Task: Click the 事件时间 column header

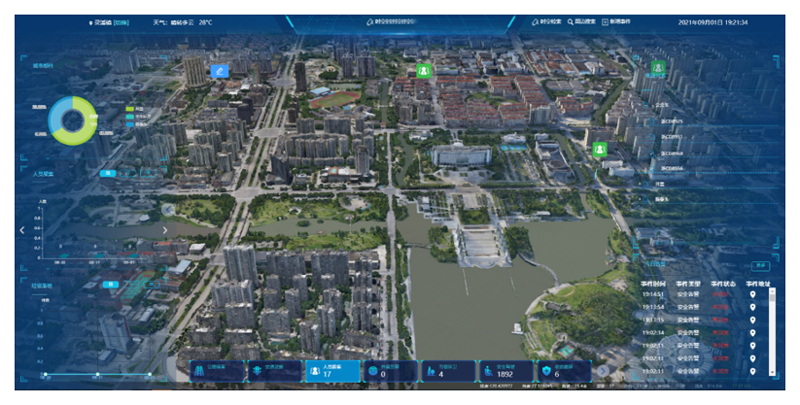Action: pyautogui.click(x=654, y=284)
